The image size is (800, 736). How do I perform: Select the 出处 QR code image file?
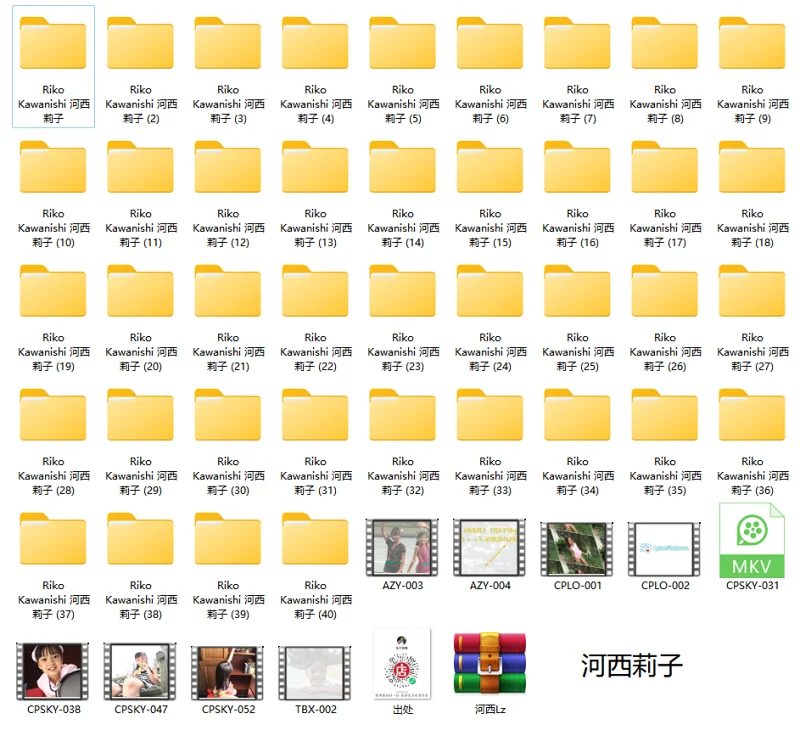402,664
